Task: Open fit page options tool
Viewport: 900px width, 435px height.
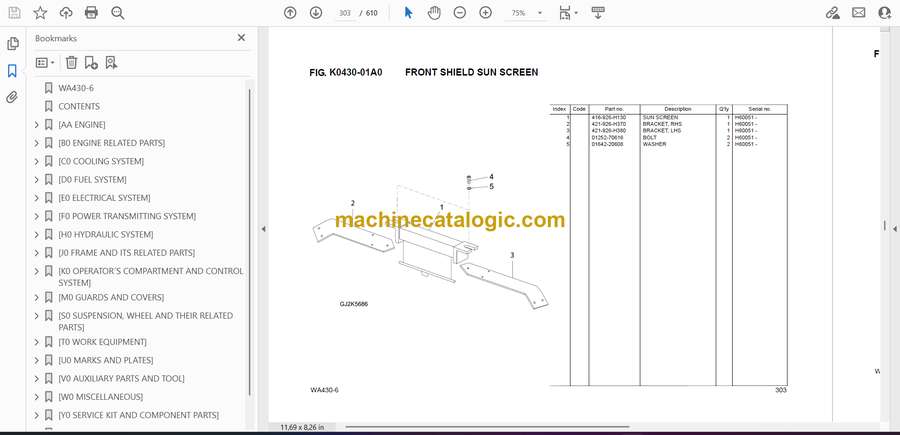Action: [565, 13]
